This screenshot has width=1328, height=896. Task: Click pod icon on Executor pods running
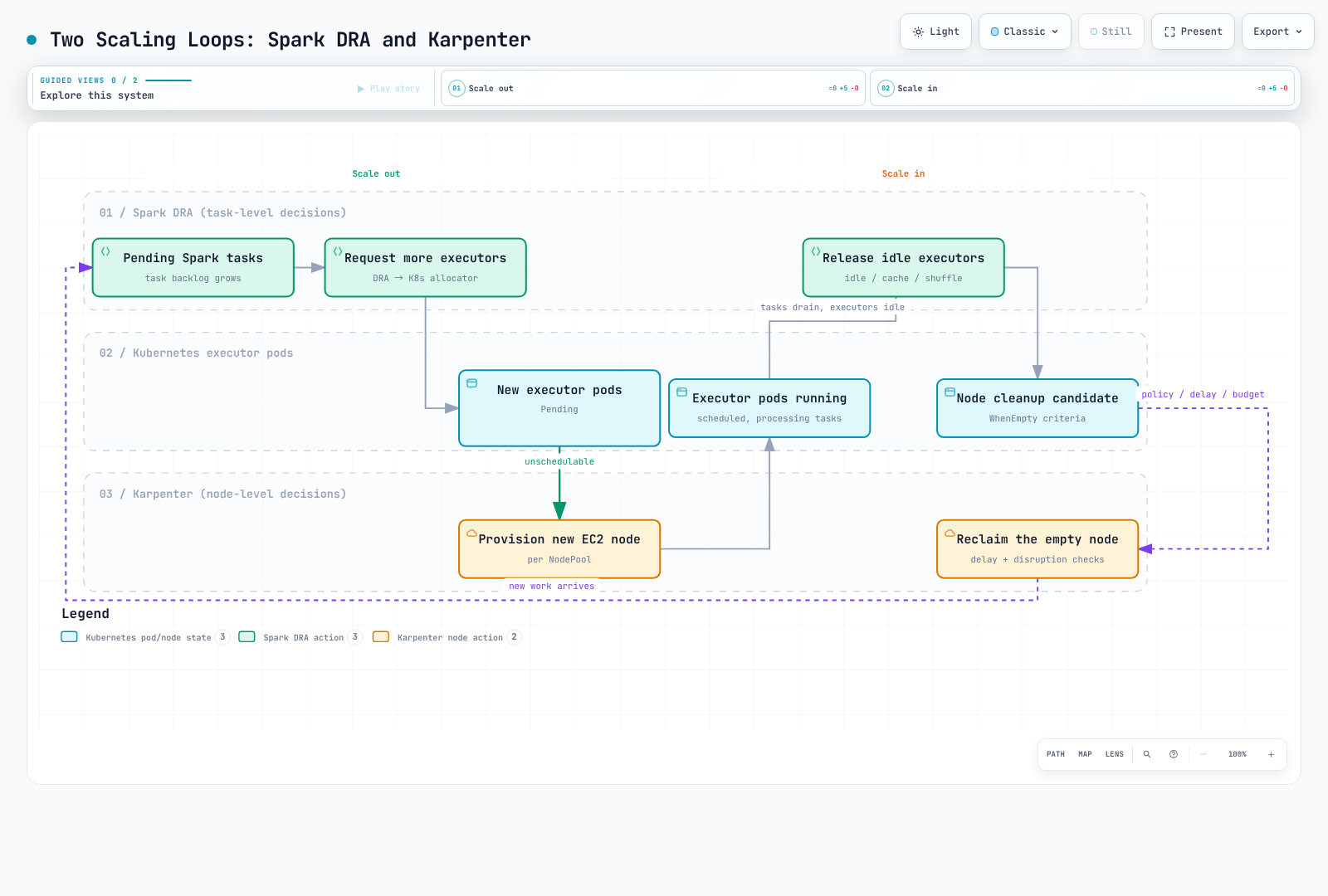pyautogui.click(x=681, y=392)
